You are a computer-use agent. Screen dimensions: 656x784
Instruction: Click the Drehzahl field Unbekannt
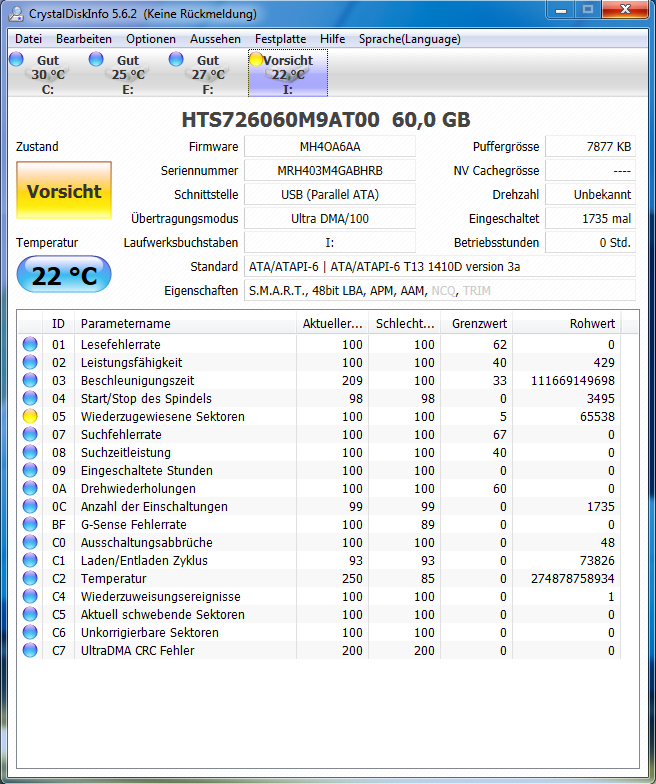pyautogui.click(x=590, y=194)
